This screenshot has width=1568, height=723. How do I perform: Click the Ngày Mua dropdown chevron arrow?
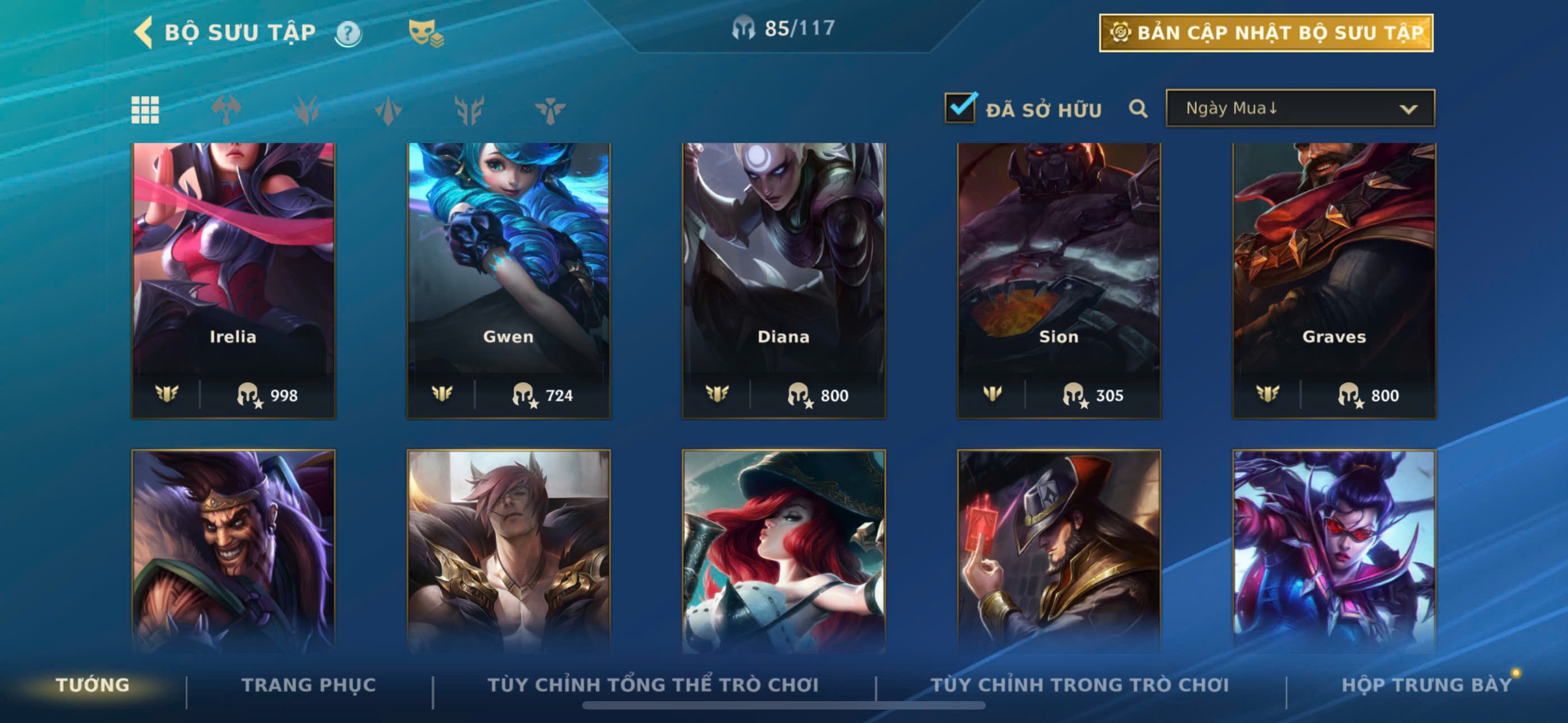click(1408, 109)
